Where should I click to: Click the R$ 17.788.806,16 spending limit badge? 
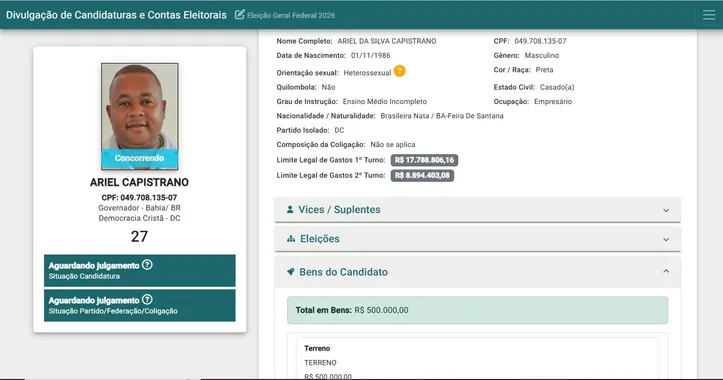coord(424,160)
